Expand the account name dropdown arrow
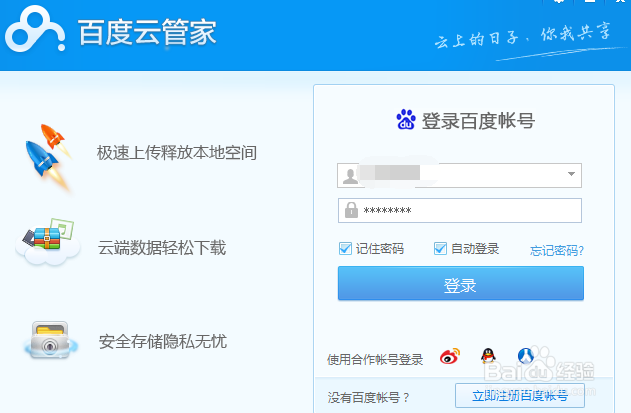The height and width of the screenshot is (413, 631). [x=571, y=174]
